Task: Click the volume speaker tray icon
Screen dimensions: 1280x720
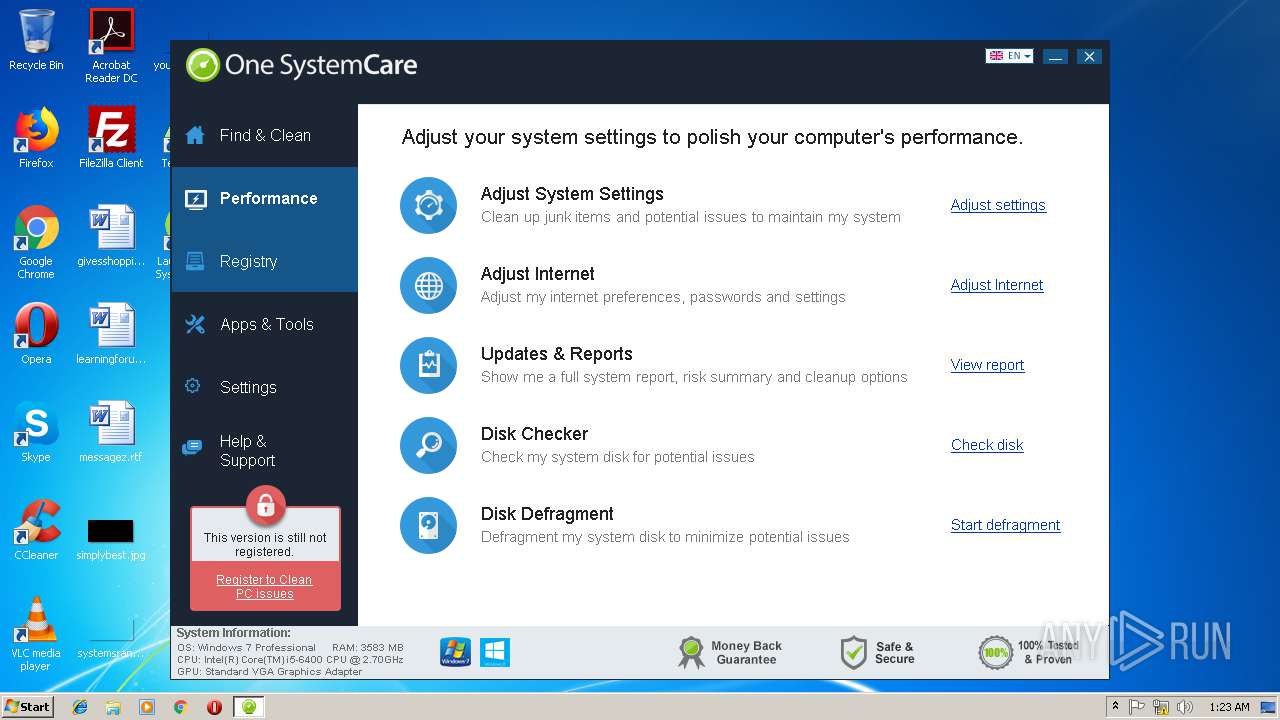Action: pos(1184,707)
